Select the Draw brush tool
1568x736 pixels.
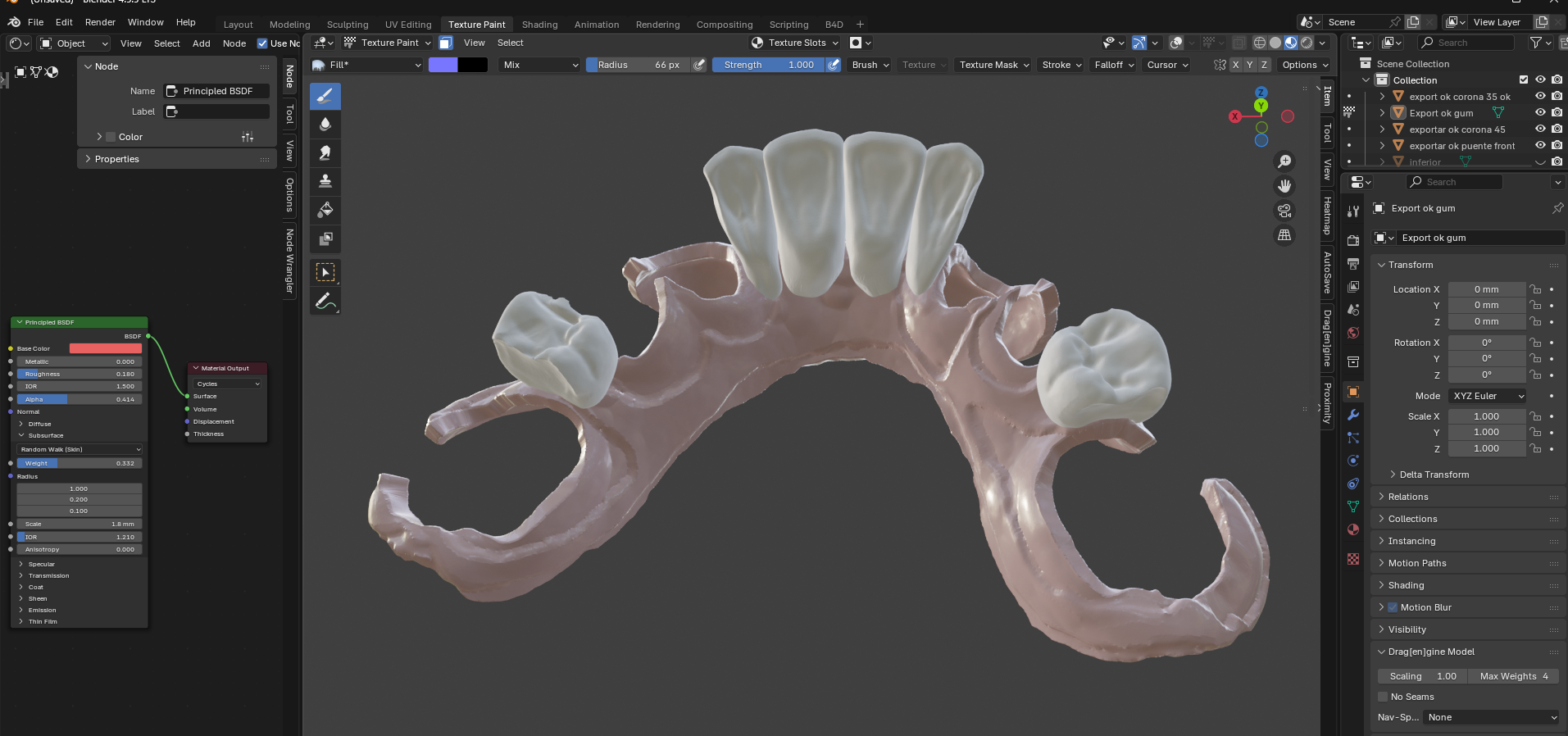(325, 96)
